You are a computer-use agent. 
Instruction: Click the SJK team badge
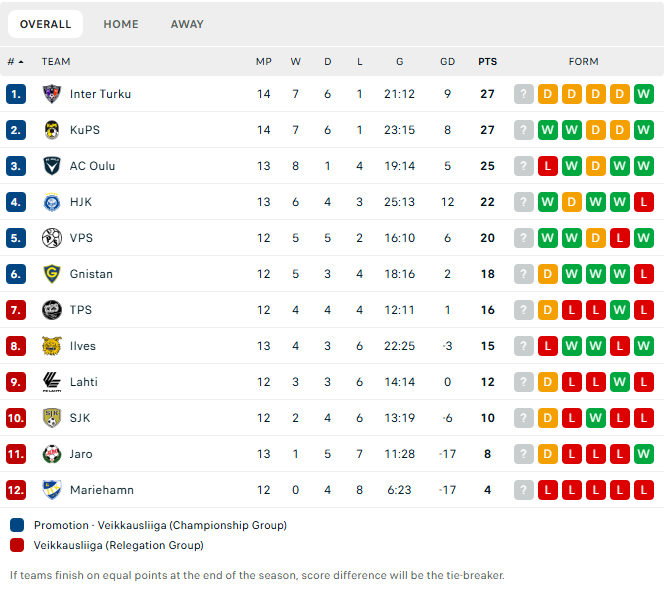[52, 418]
